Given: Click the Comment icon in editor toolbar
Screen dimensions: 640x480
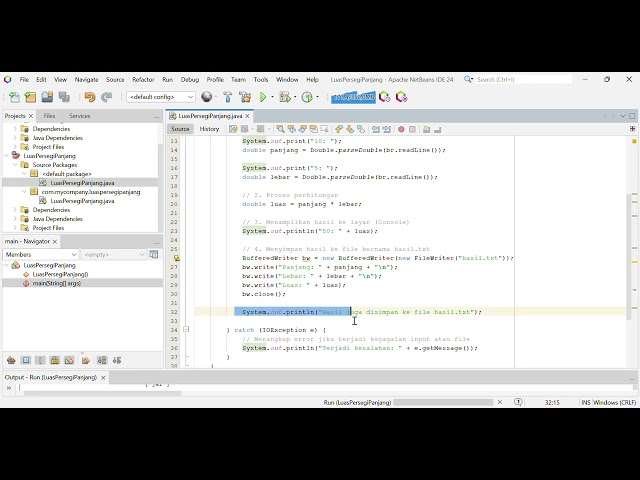Looking at the screenshot, I should point(427,129).
